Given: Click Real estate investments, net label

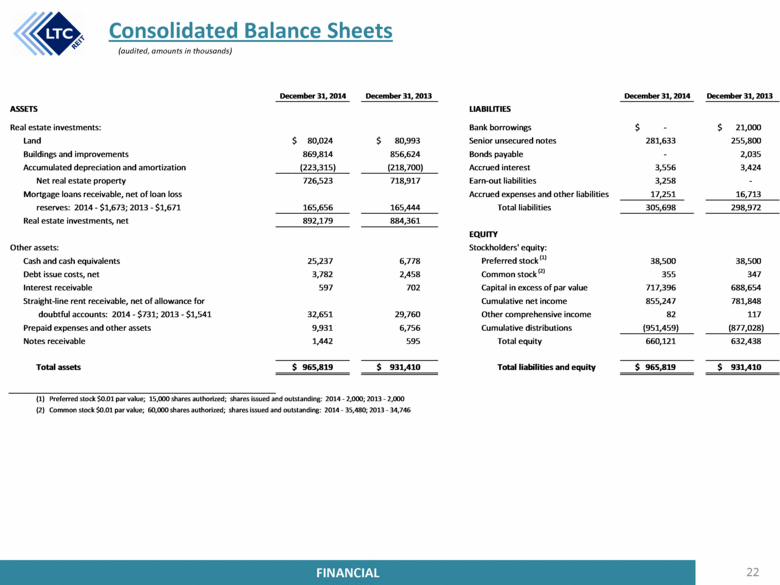Looking at the screenshot, I should 76,221.
